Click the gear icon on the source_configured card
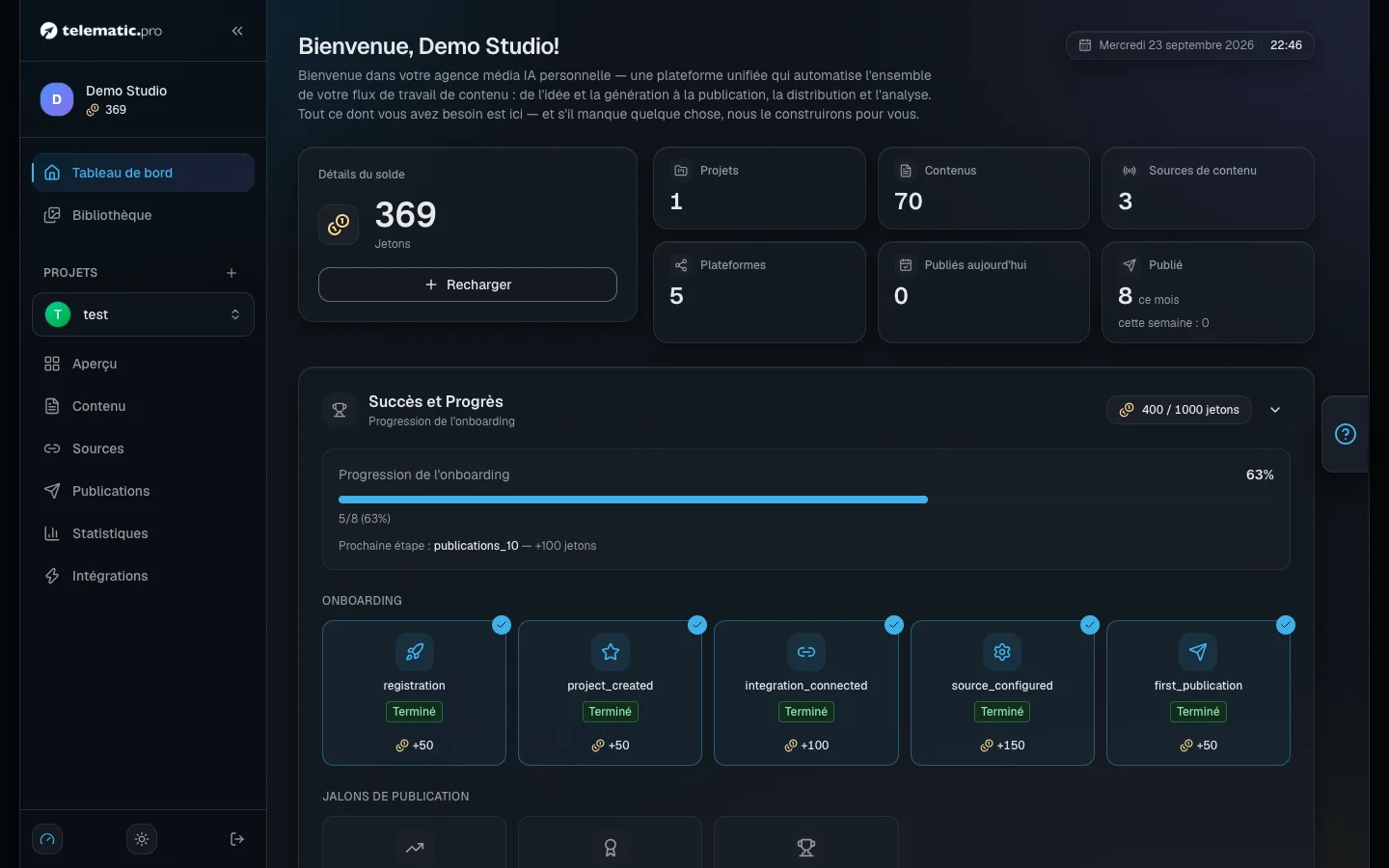1389x868 pixels. point(1002,652)
